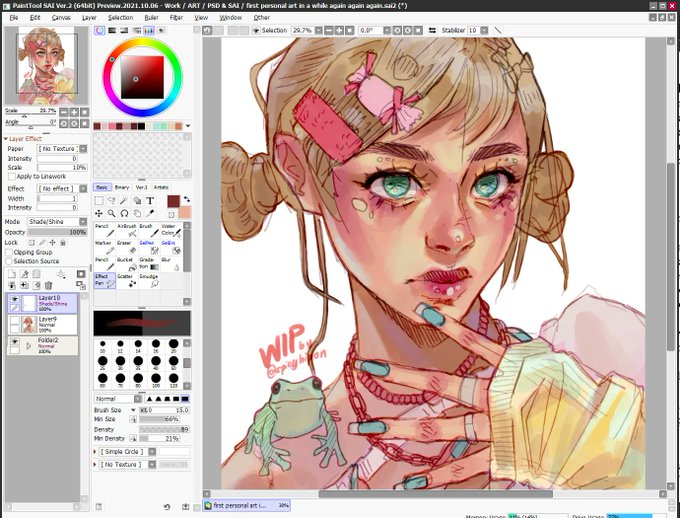Image resolution: width=680 pixels, height=518 pixels.
Task: Choose the SelPen tool
Action: click(149, 247)
